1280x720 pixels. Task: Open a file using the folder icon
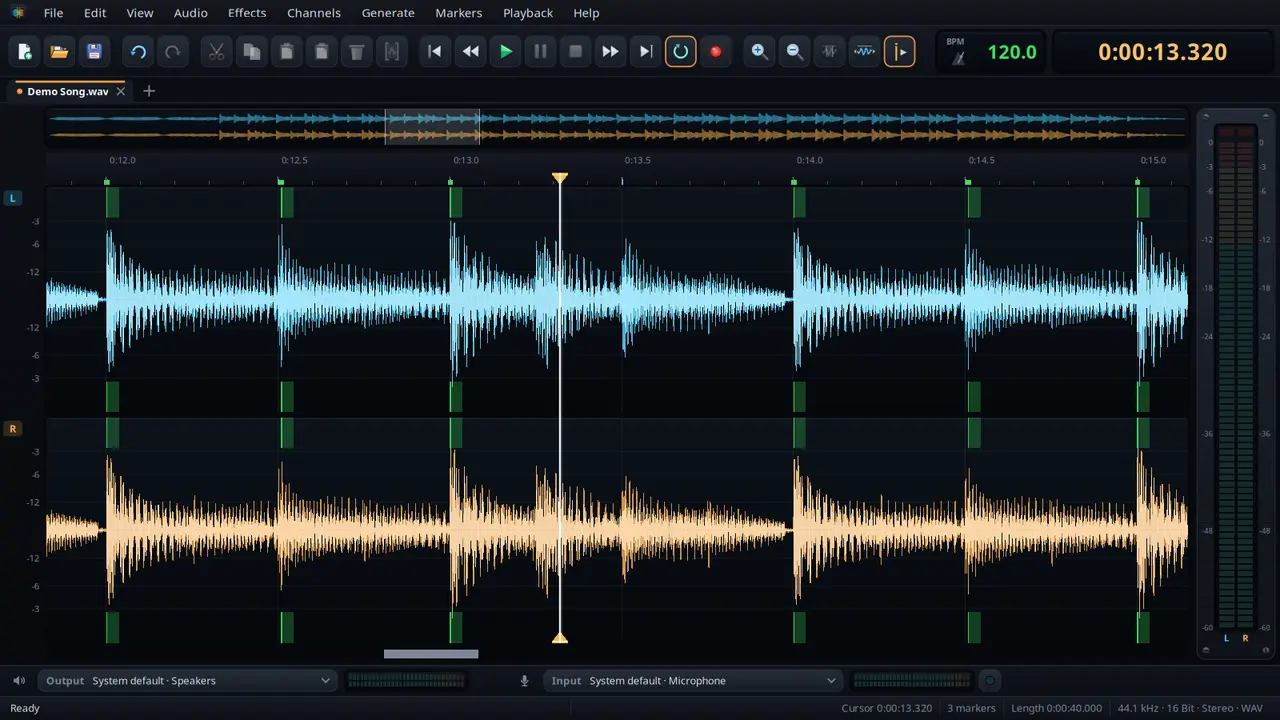coord(59,52)
